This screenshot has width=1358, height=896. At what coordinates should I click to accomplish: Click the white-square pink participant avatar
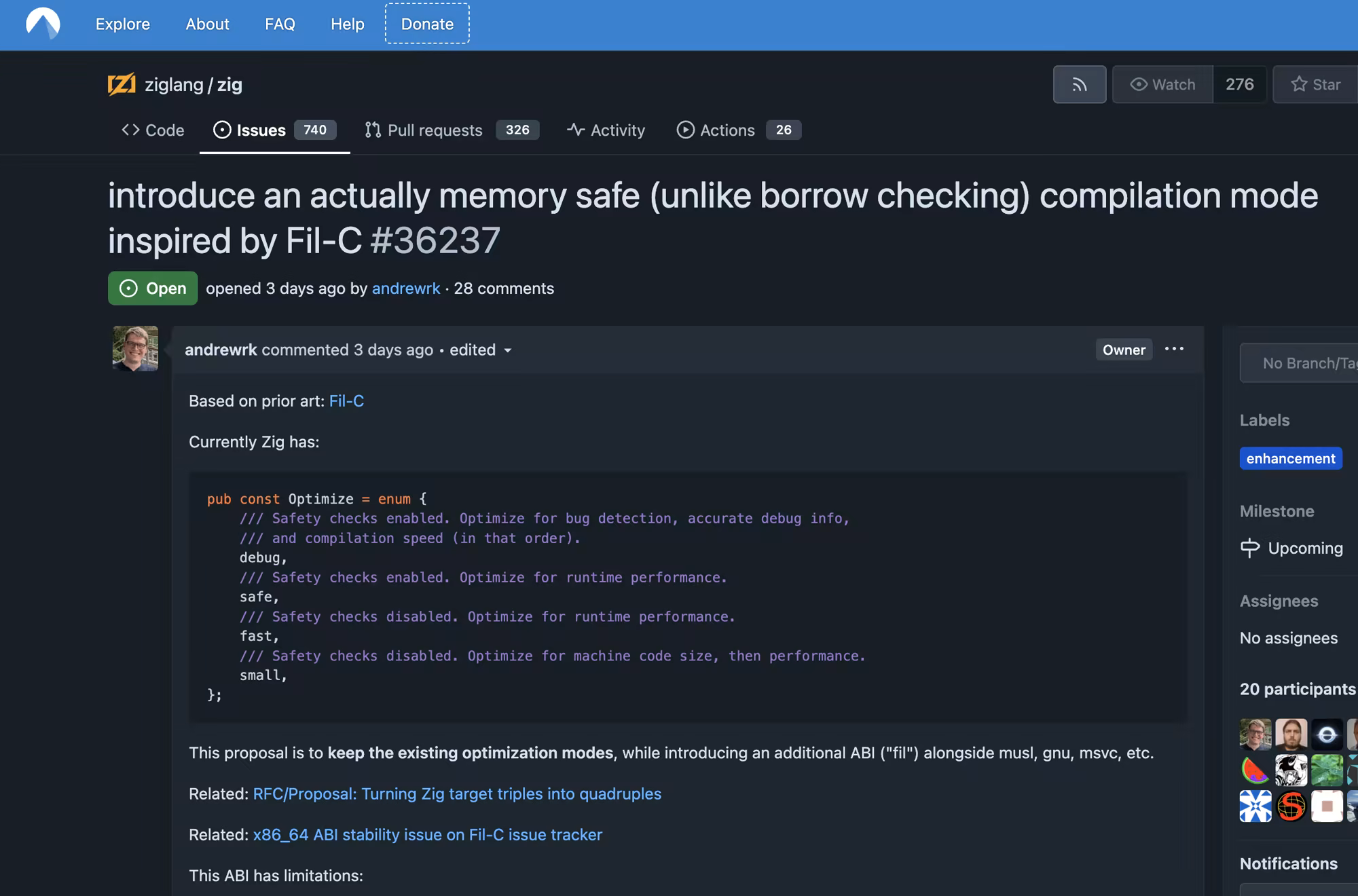pyautogui.click(x=1327, y=806)
